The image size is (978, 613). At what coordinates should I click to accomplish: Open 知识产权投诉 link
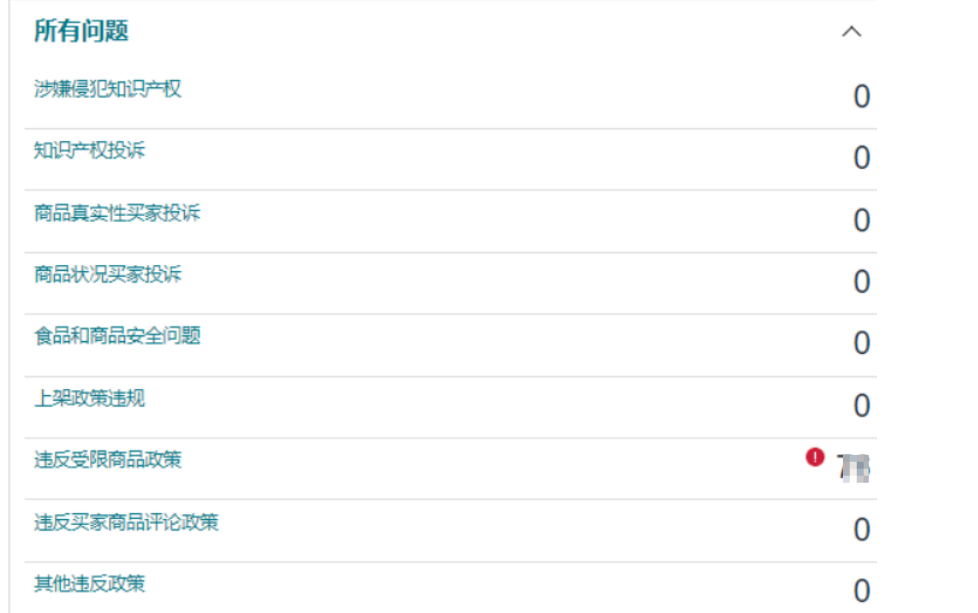pyautogui.click(x=89, y=150)
